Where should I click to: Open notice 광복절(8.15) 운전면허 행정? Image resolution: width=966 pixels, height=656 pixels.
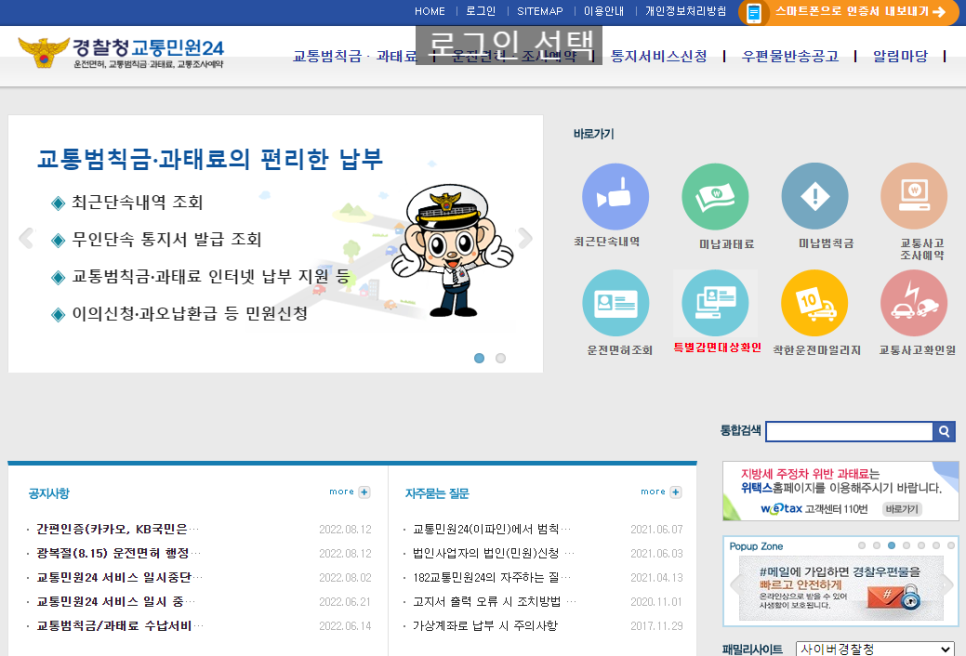tap(118, 553)
